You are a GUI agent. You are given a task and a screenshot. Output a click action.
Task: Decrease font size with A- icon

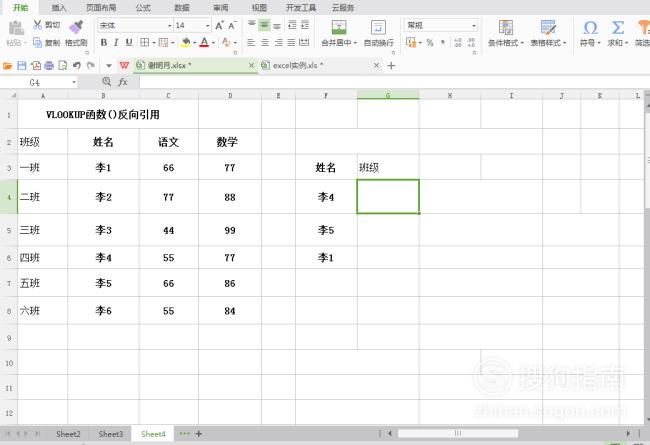point(233,25)
